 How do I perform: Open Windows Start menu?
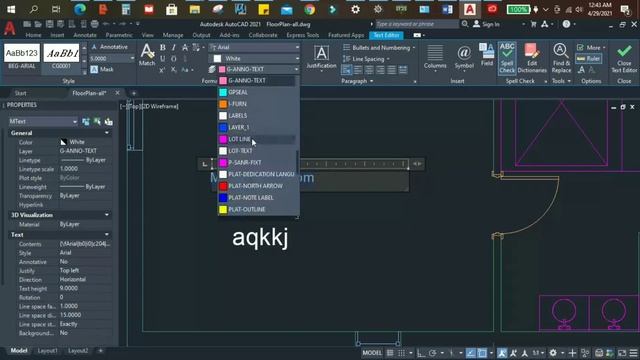pos(11,9)
